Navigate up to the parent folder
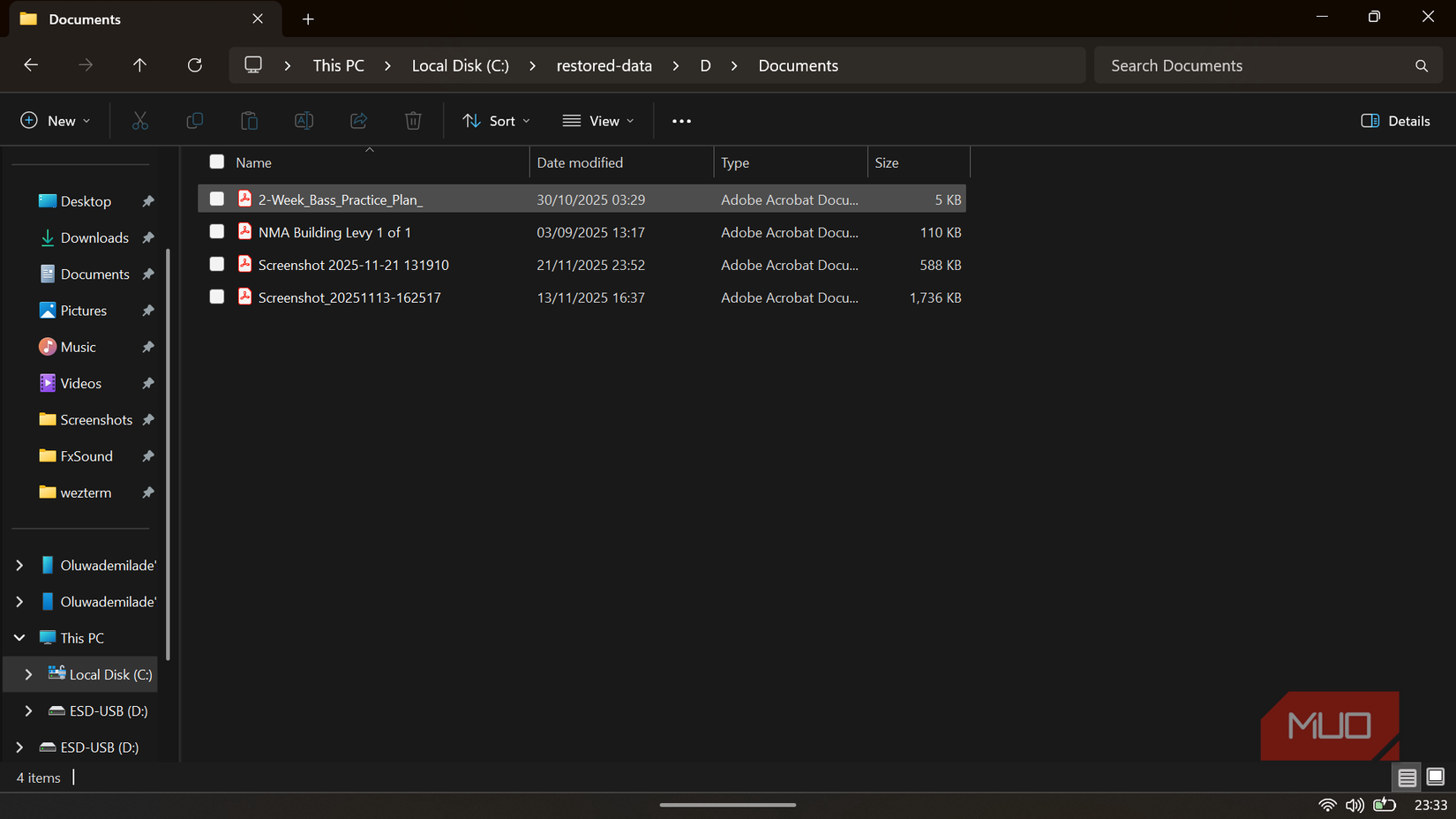Image resolution: width=1456 pixels, height=819 pixels. click(x=139, y=64)
